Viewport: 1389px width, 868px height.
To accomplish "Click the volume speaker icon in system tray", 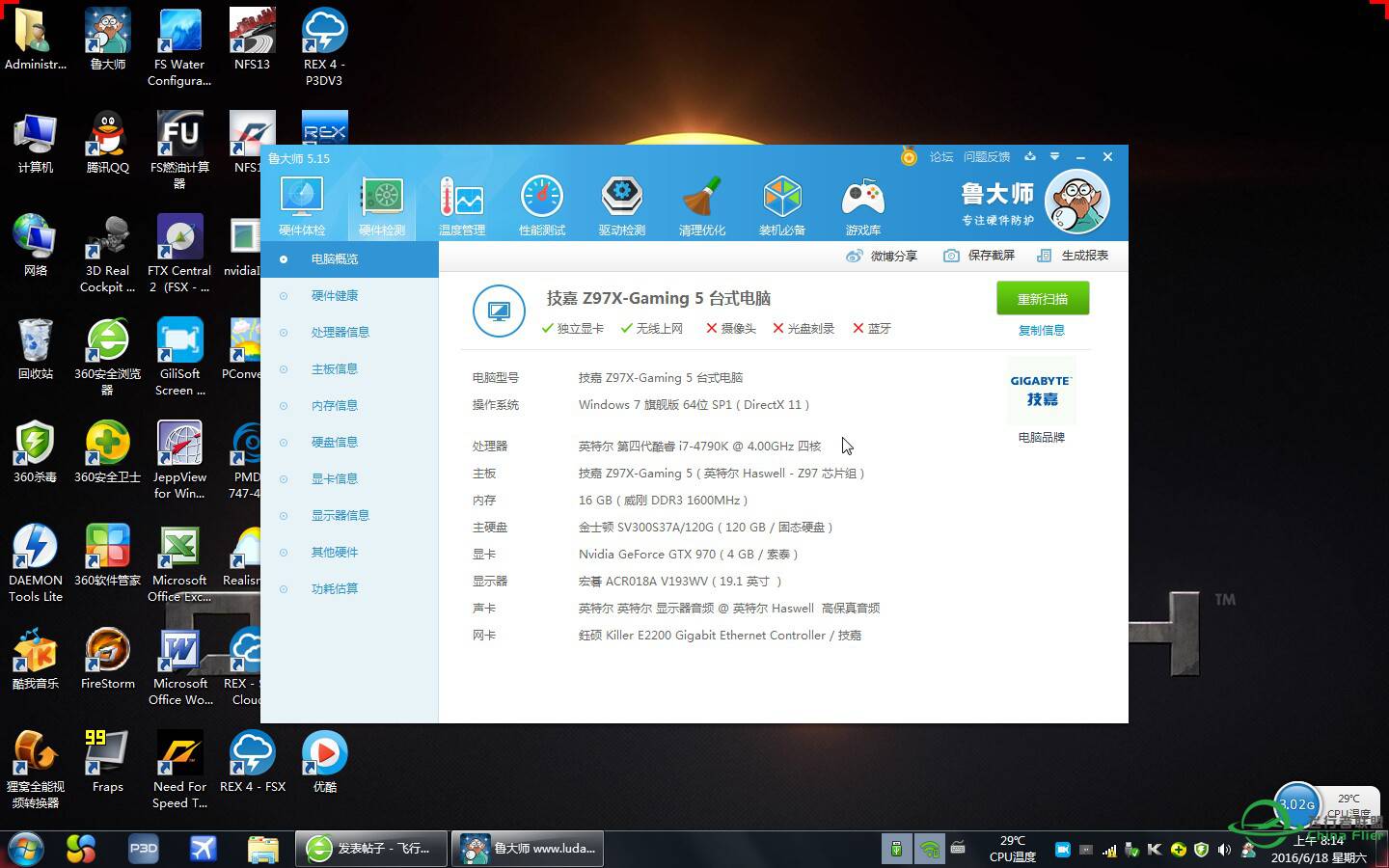I will (x=1224, y=850).
